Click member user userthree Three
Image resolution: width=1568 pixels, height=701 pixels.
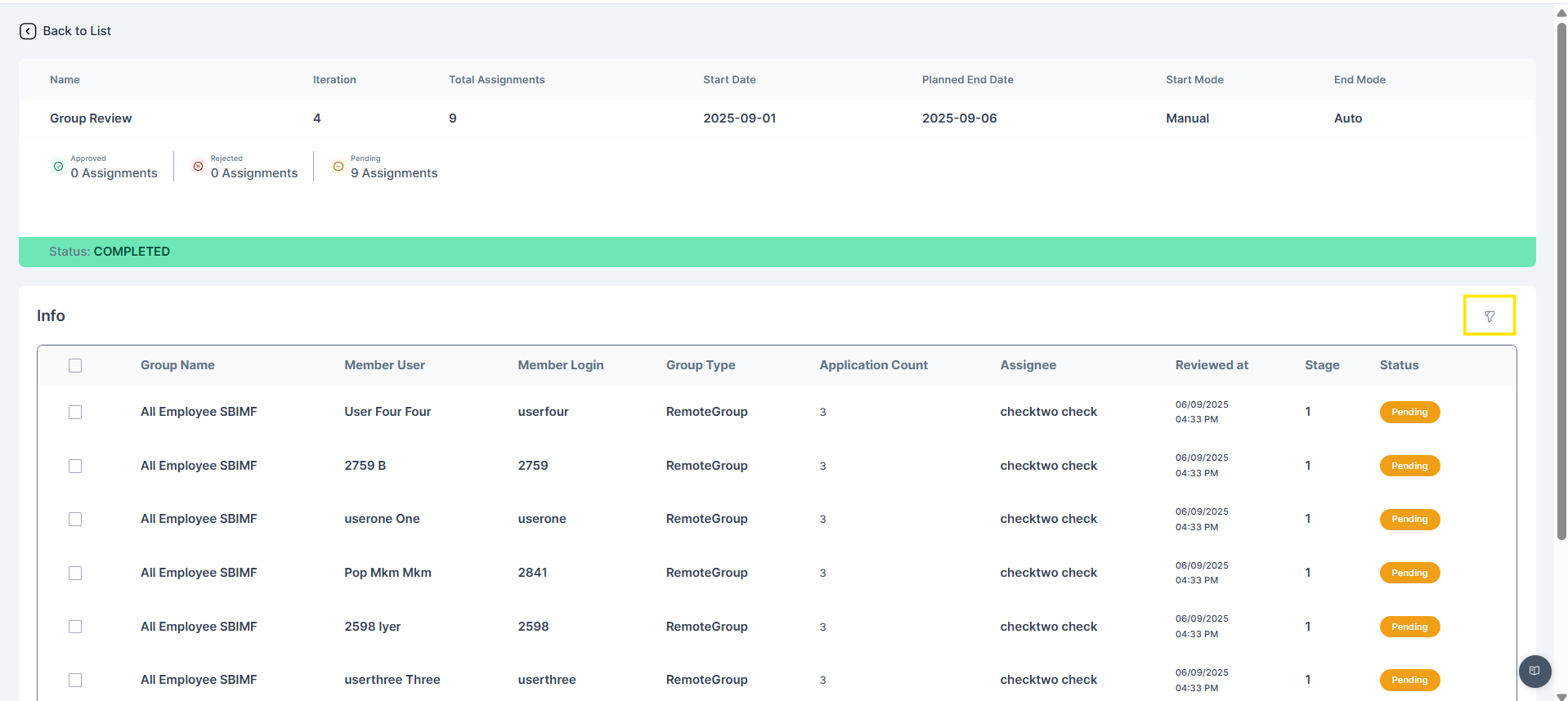[392, 680]
